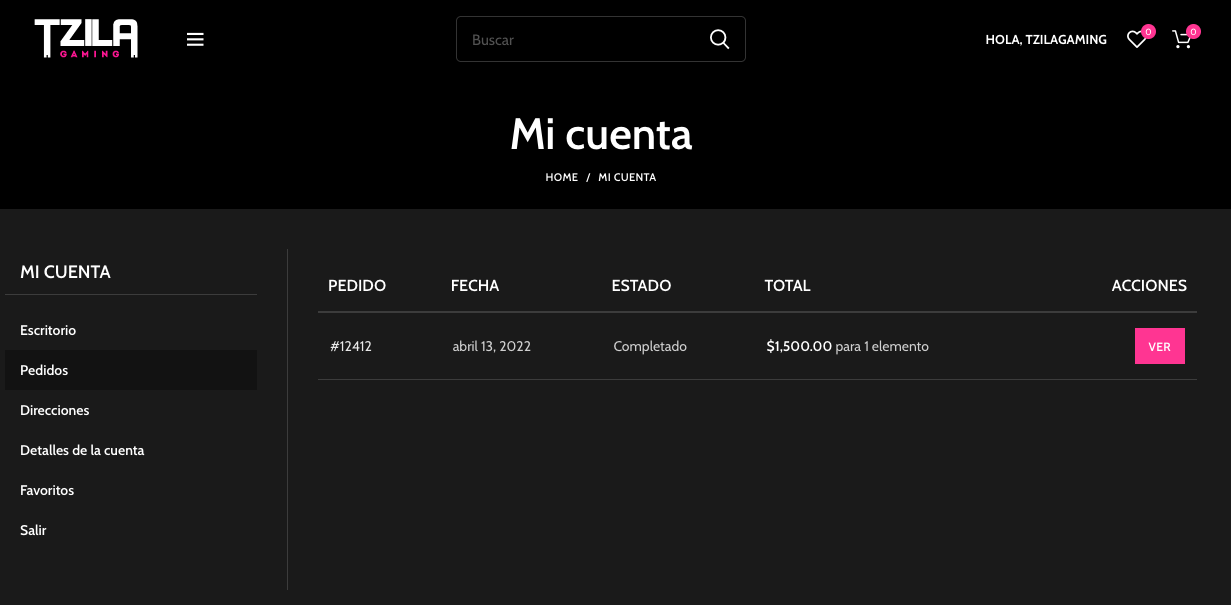Select Pedidos in account sidebar

tap(44, 370)
